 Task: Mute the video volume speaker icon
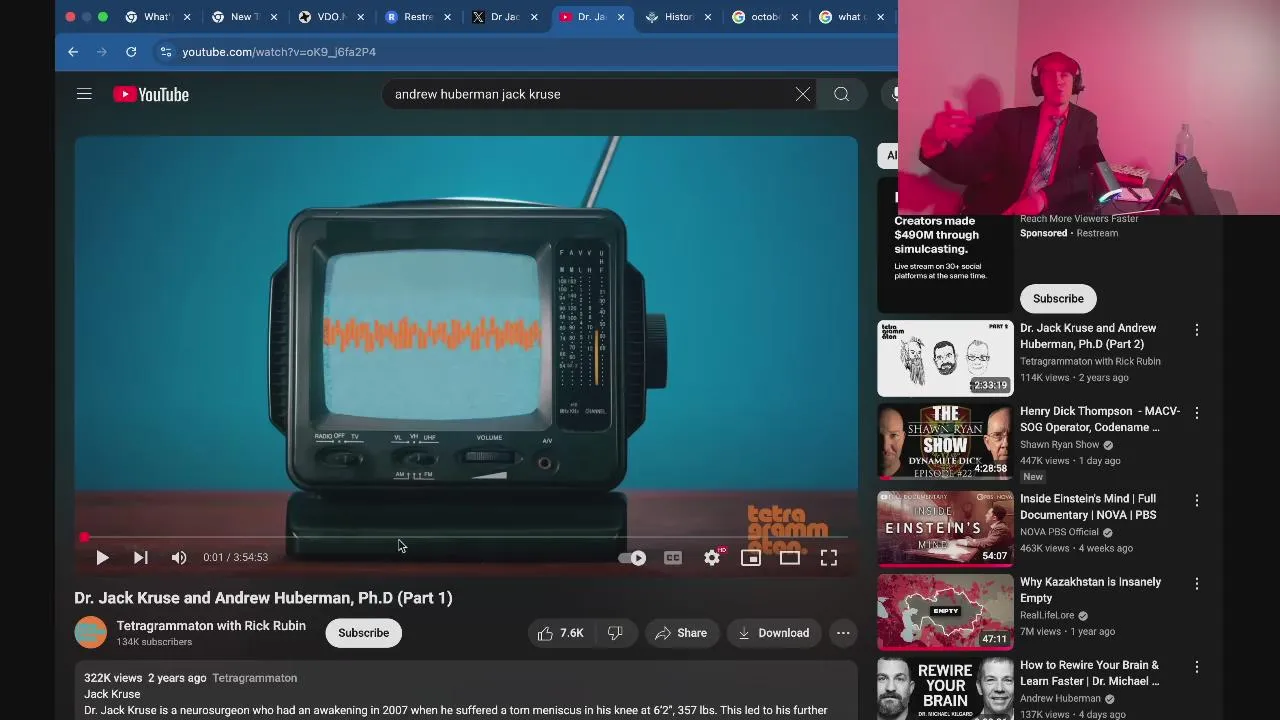(x=179, y=558)
